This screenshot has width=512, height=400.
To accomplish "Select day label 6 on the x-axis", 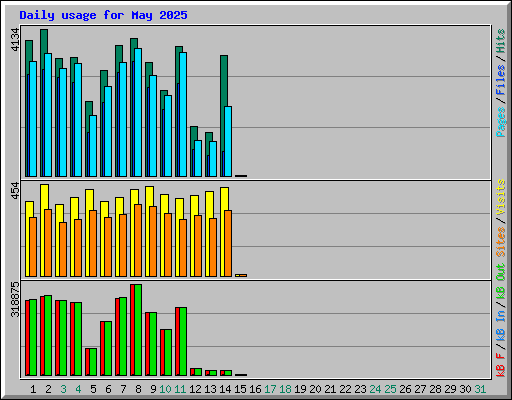I will click(x=108, y=389).
